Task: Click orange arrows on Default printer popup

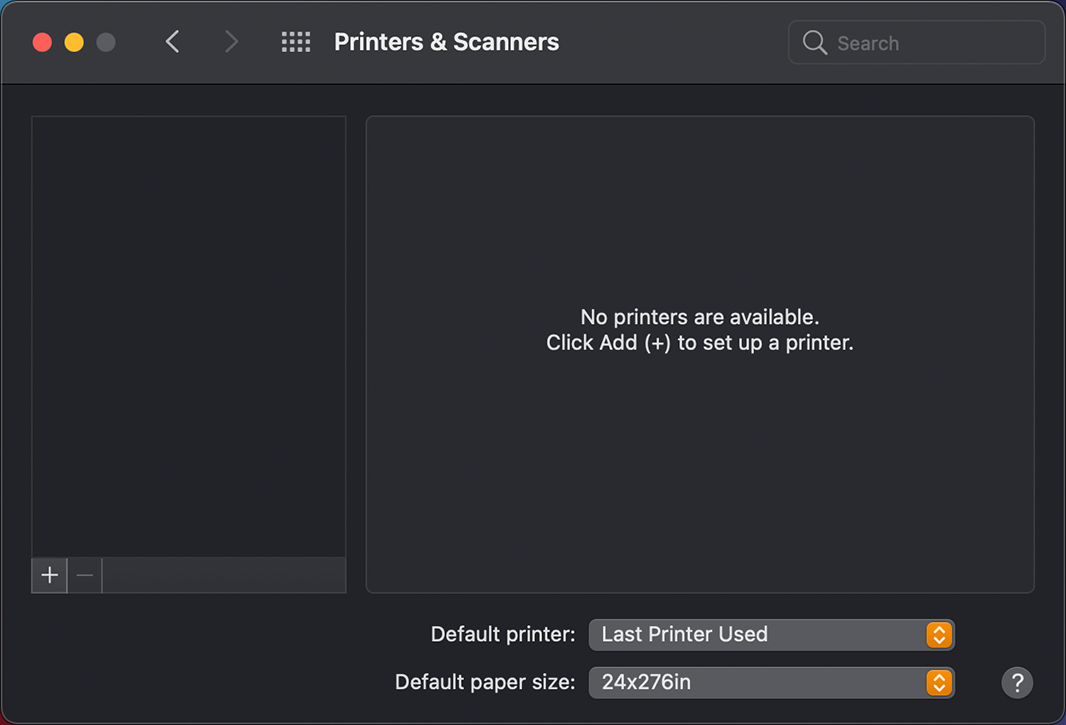Action: pyautogui.click(x=938, y=634)
